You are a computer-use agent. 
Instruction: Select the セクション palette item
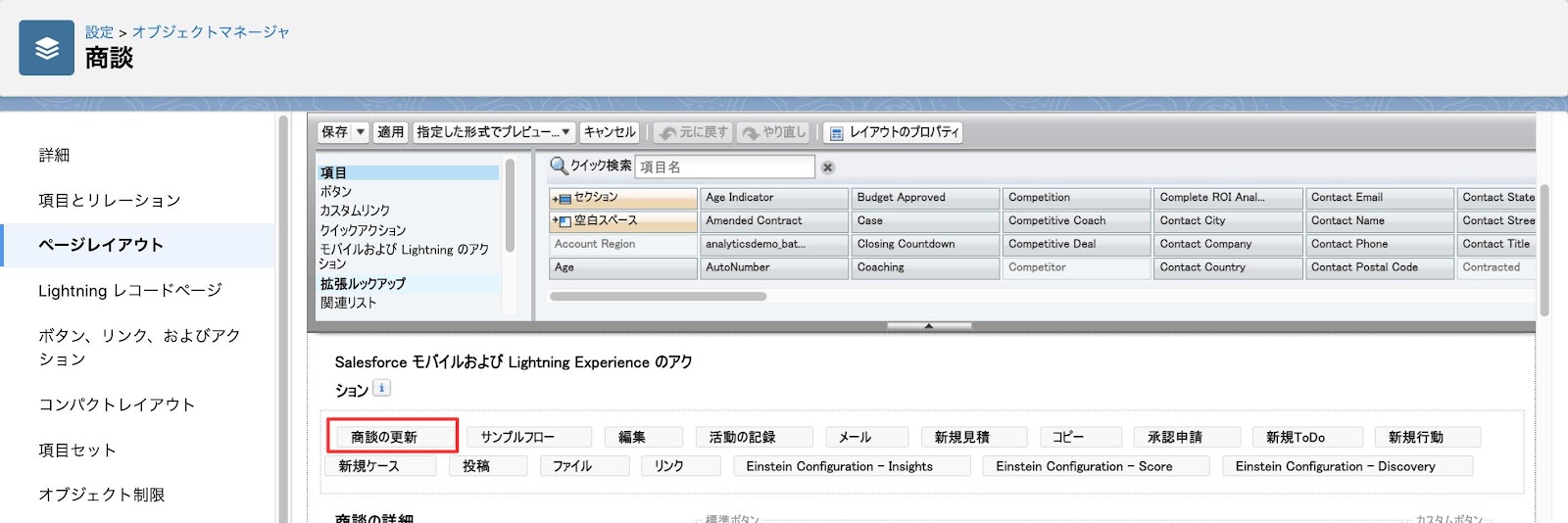623,198
